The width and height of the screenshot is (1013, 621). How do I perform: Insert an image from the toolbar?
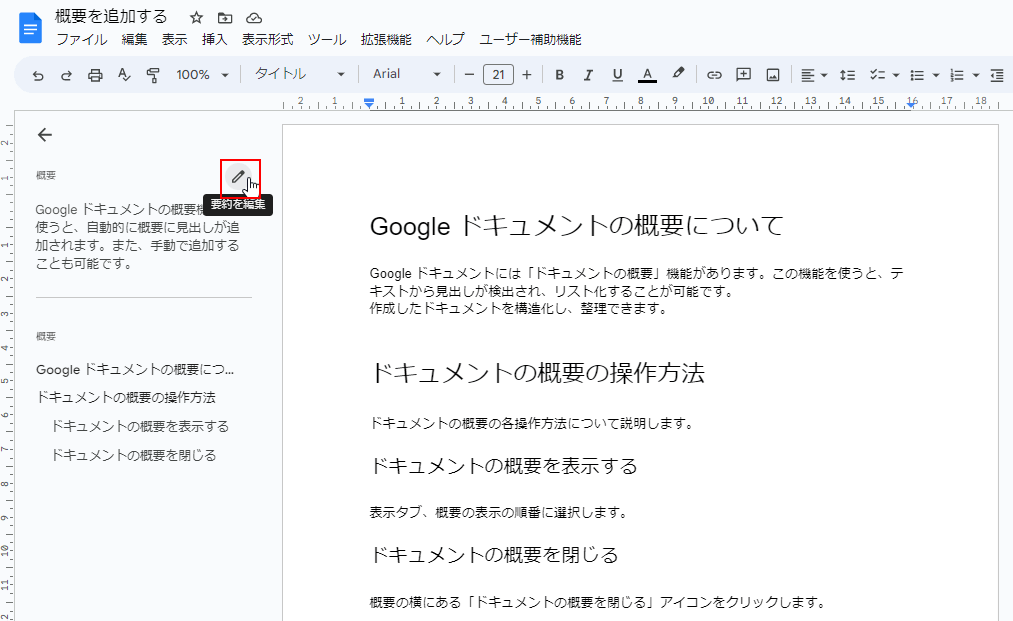[773, 75]
